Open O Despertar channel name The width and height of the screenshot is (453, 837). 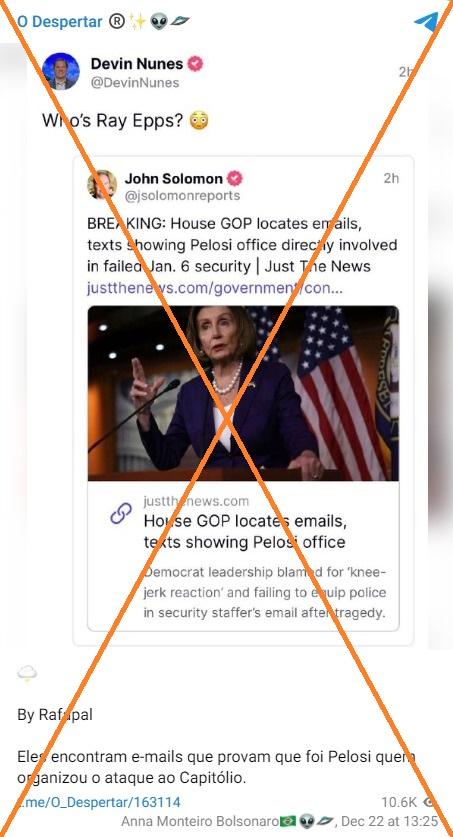(x=59, y=22)
